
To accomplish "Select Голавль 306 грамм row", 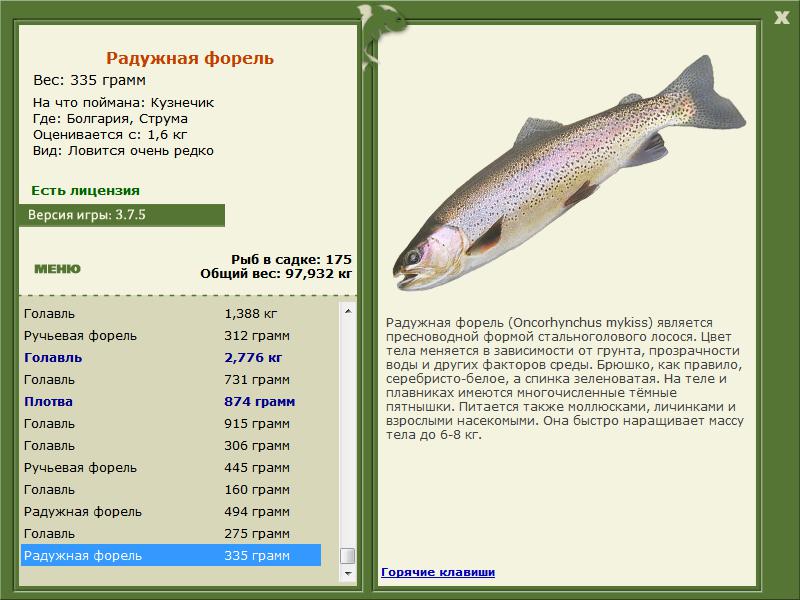I will pyautogui.click(x=171, y=445).
